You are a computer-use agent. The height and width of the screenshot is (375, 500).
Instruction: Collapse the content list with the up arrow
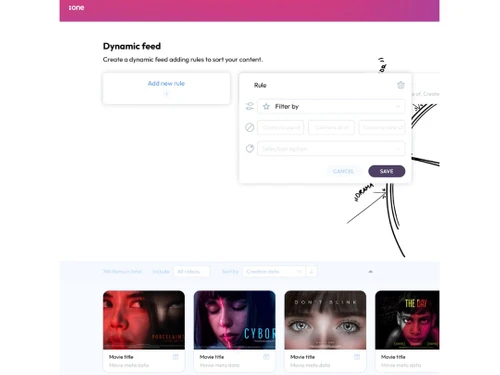370,271
